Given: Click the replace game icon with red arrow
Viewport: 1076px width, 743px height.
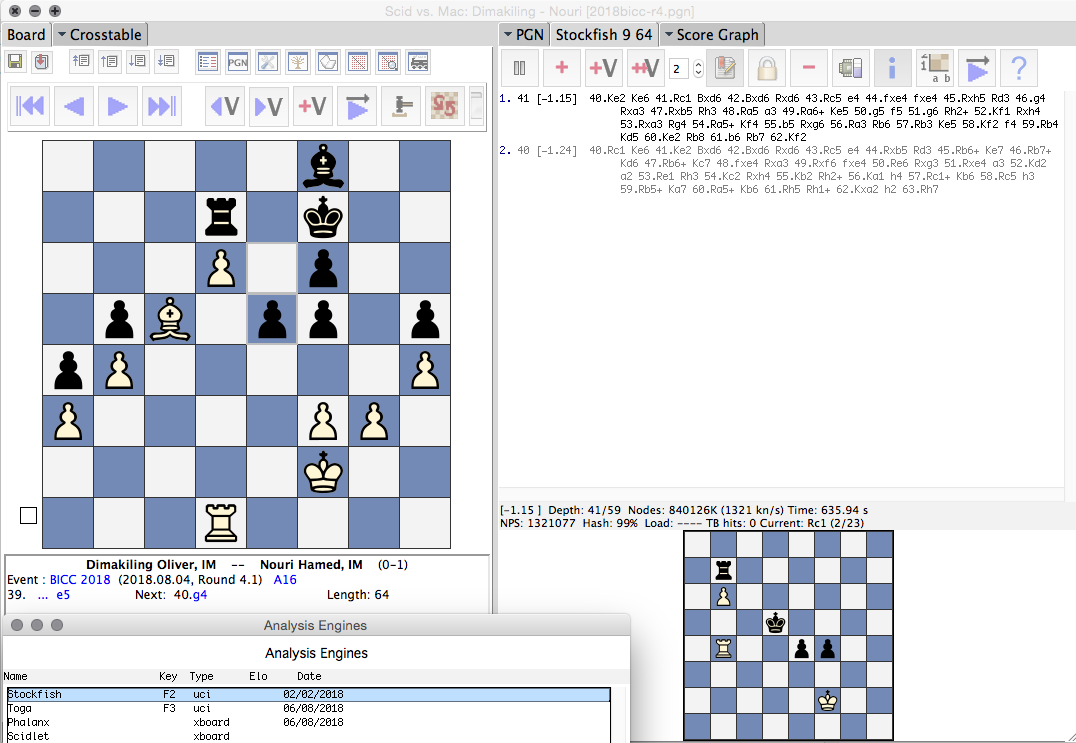Looking at the screenshot, I should tap(40, 62).
